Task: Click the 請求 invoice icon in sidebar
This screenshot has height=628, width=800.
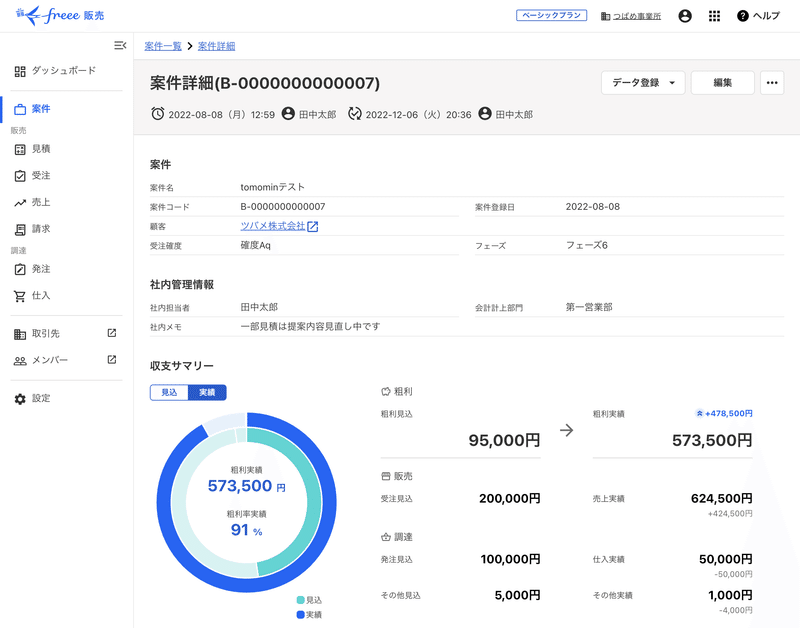Action: (20, 230)
